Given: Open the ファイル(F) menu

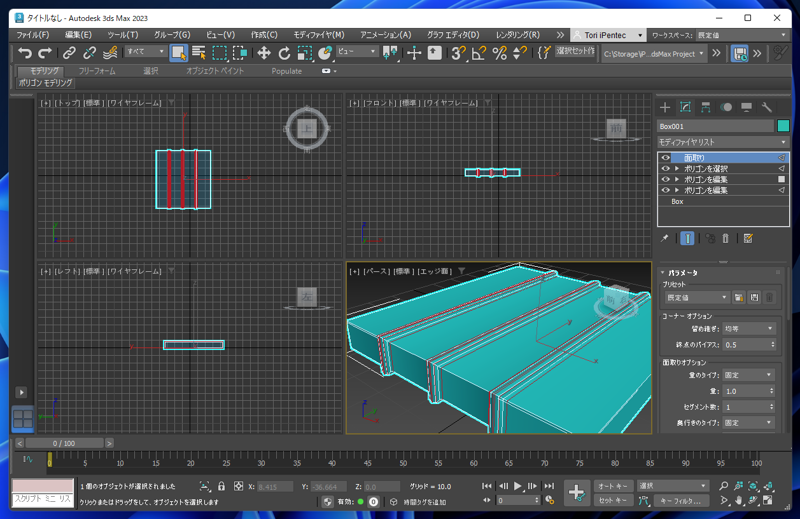Looking at the screenshot, I should tap(33, 35).
